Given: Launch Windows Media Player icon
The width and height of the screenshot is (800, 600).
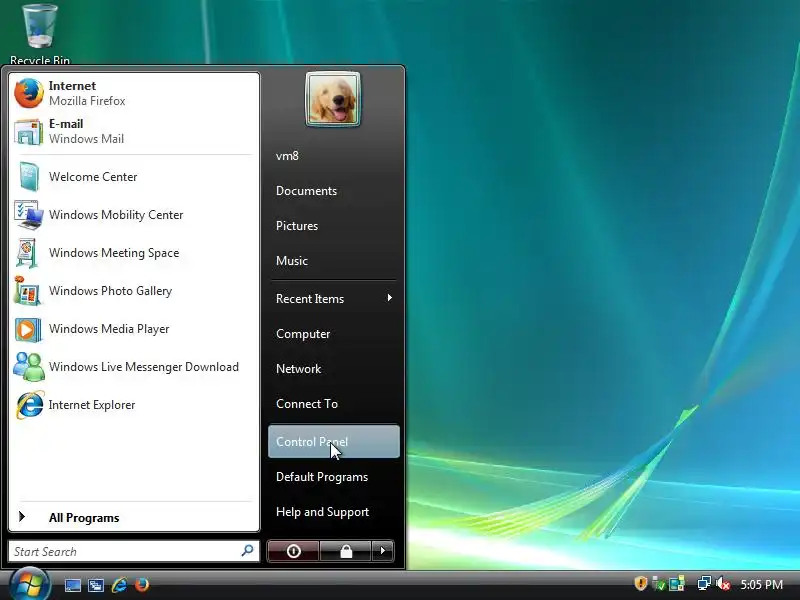Looking at the screenshot, I should pos(28,329).
